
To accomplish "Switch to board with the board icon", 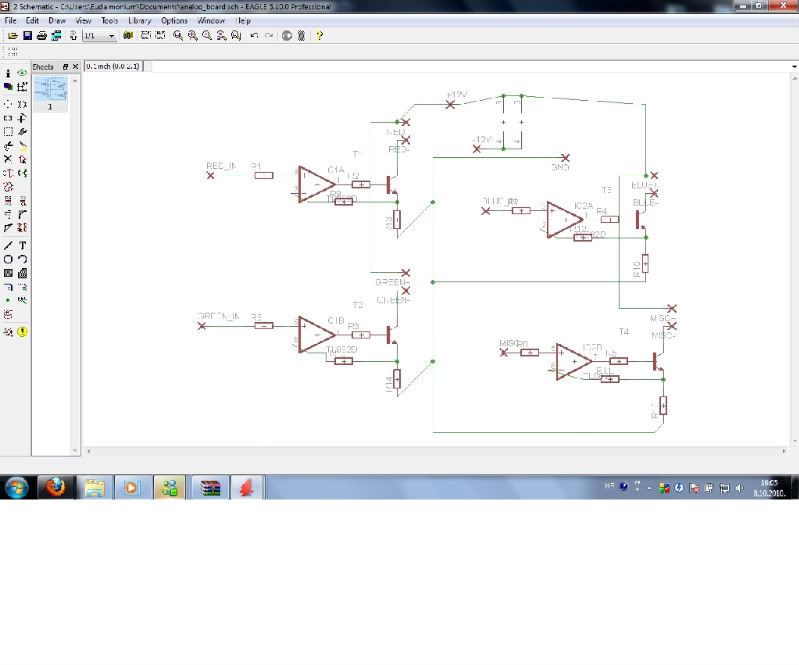I will tap(73, 36).
